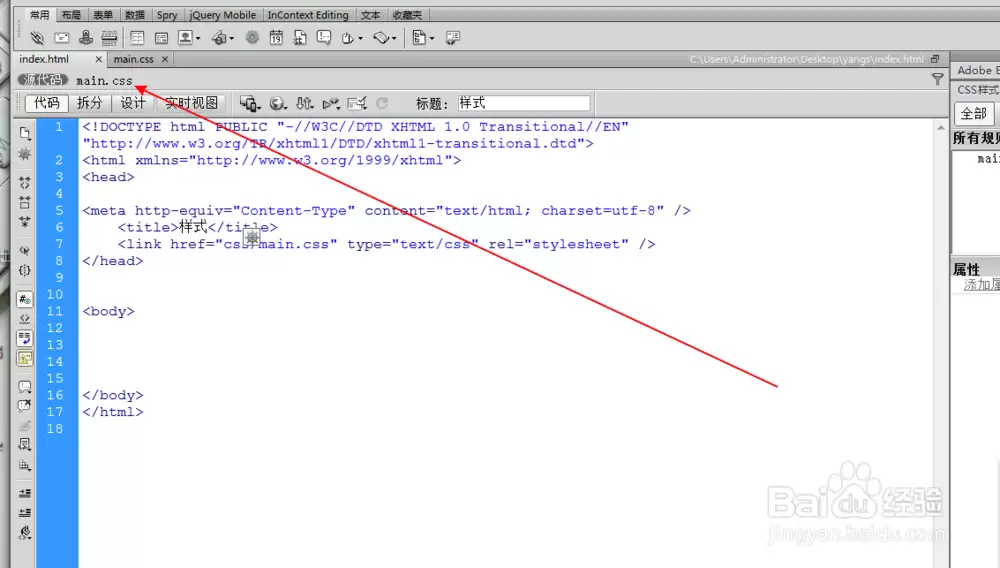The image size is (1000, 568).
Task: Open the Head elements dropdown arrow
Action: (360, 38)
